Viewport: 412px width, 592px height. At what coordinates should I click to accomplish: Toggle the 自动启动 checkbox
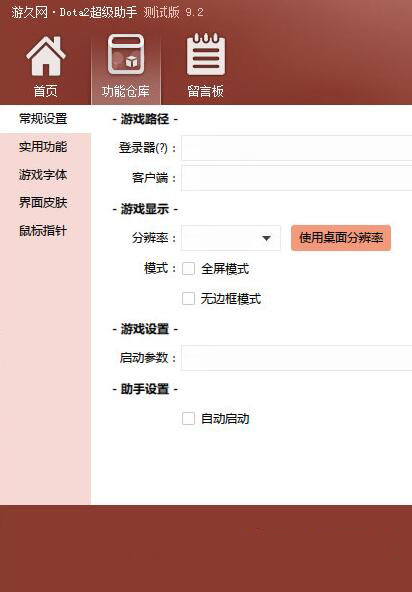pos(188,418)
